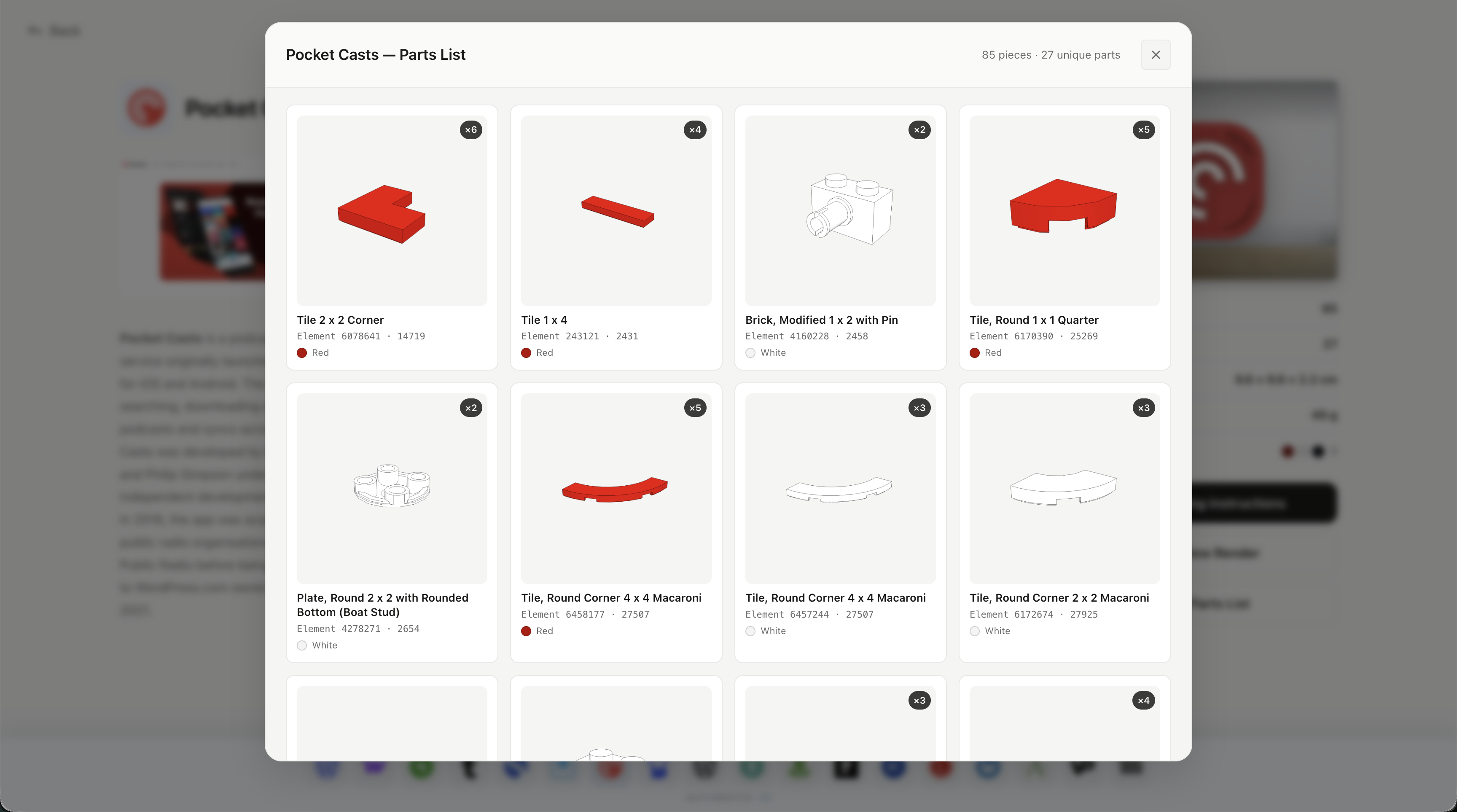Open the Brick, Modified 1 x 2 with Pin image
The height and width of the screenshot is (812, 1457).
841,211
